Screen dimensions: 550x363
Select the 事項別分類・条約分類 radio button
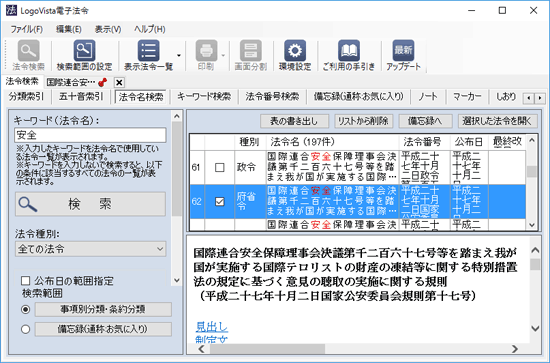point(26,309)
